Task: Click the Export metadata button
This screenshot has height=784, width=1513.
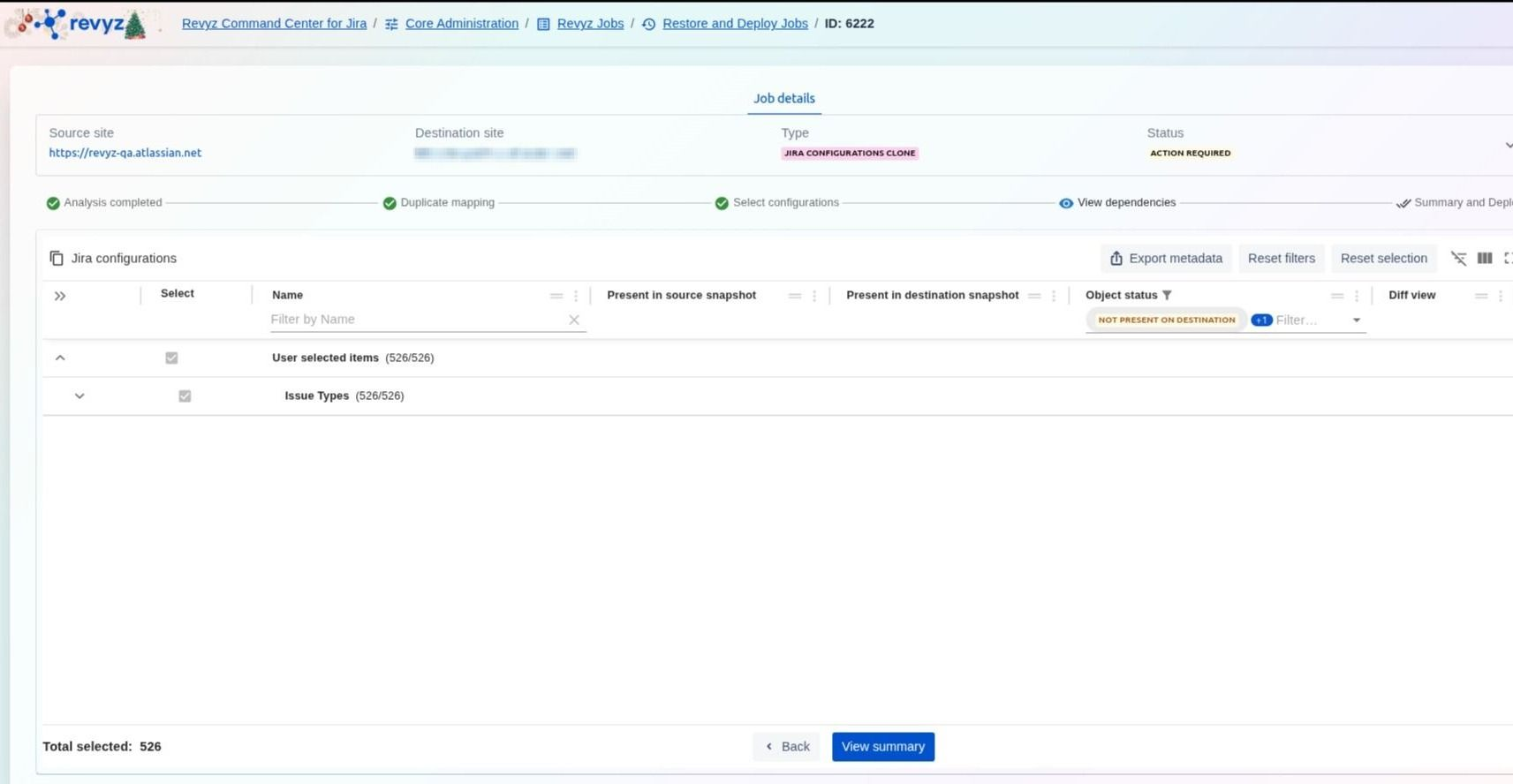Action: pyautogui.click(x=1166, y=258)
